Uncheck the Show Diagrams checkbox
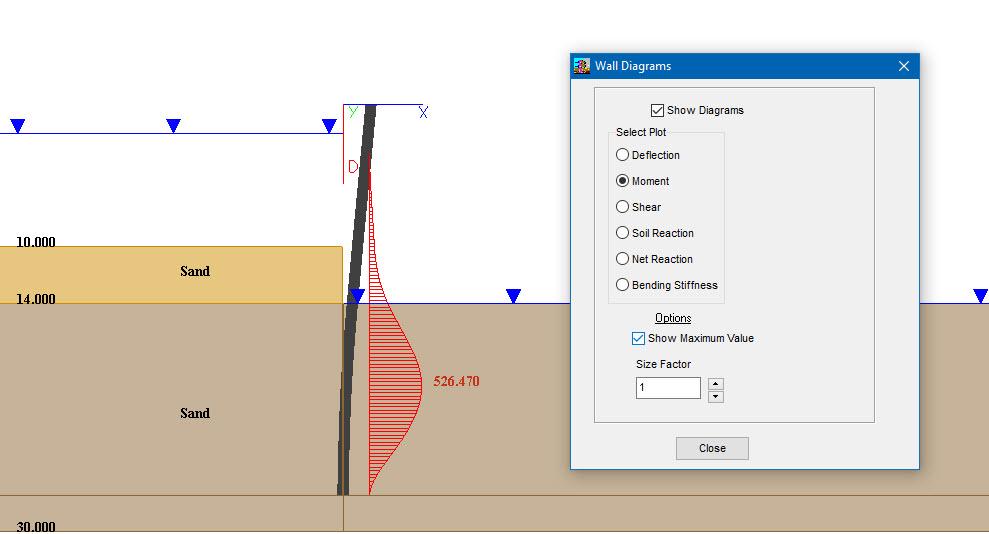 (657, 110)
